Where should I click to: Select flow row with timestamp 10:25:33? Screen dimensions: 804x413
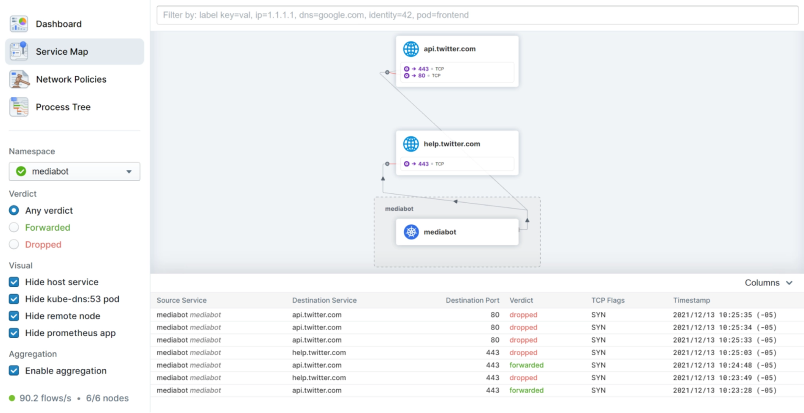click(x=477, y=340)
